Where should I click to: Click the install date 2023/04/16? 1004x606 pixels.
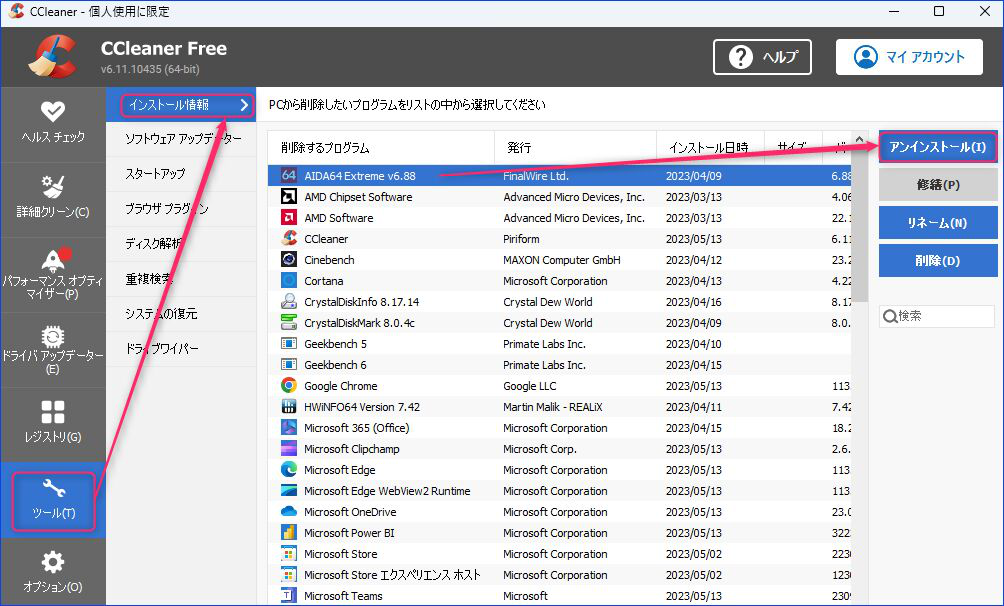click(x=693, y=302)
